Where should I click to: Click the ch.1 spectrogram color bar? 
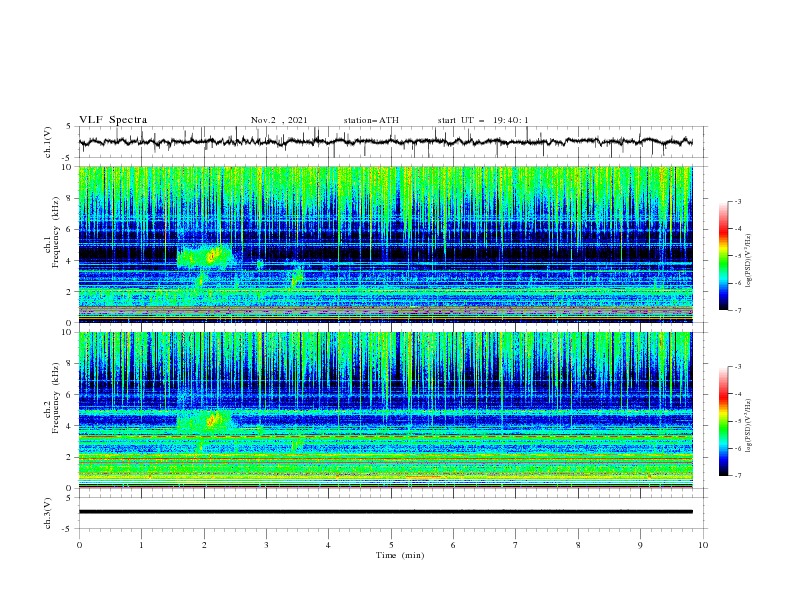click(x=724, y=256)
